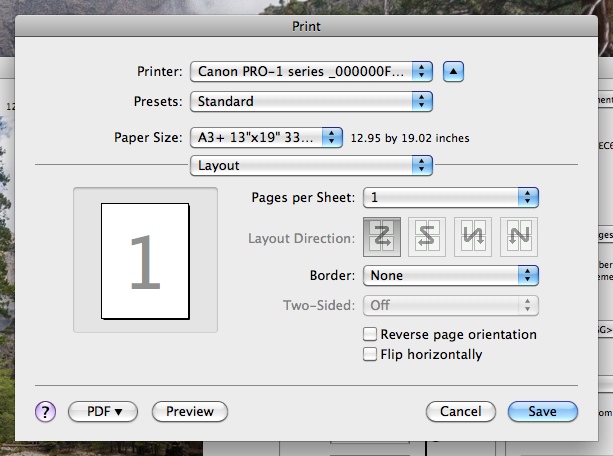Switch print options pane via Layout menu

pos(311,165)
